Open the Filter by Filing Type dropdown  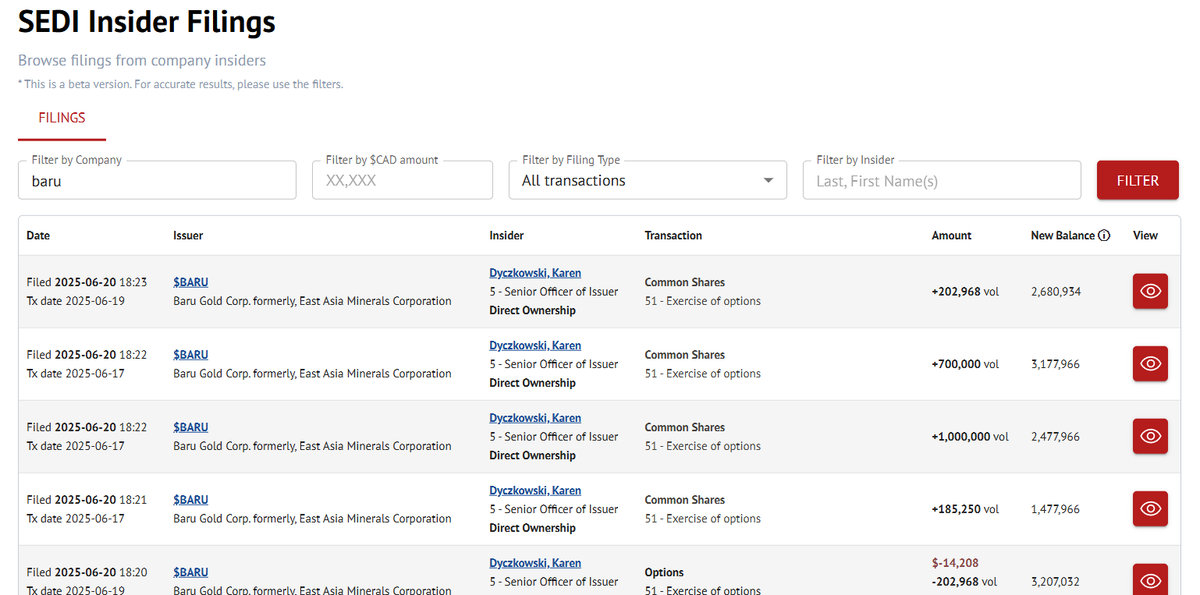coord(646,180)
